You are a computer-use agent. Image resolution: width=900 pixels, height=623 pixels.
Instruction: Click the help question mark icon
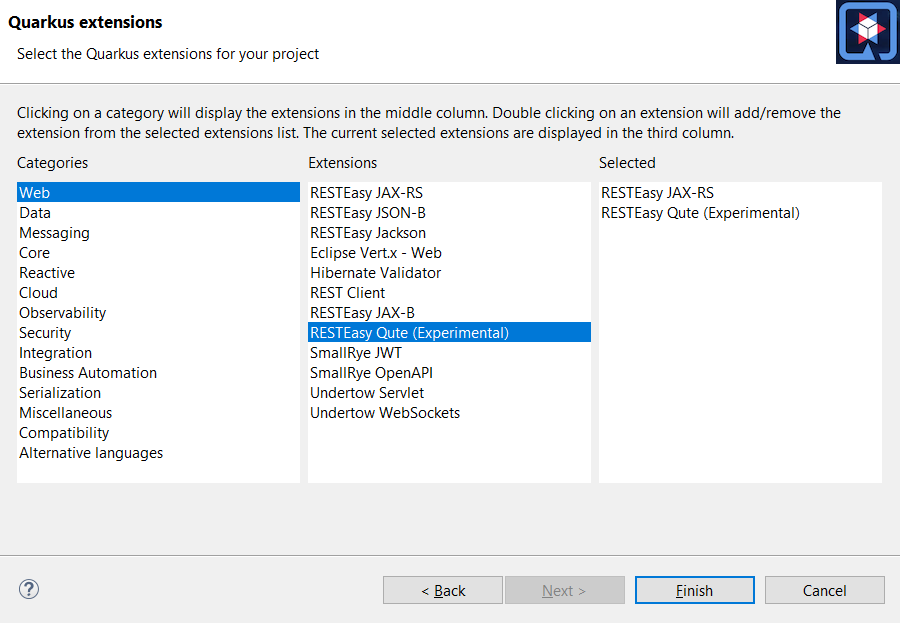click(x=29, y=589)
